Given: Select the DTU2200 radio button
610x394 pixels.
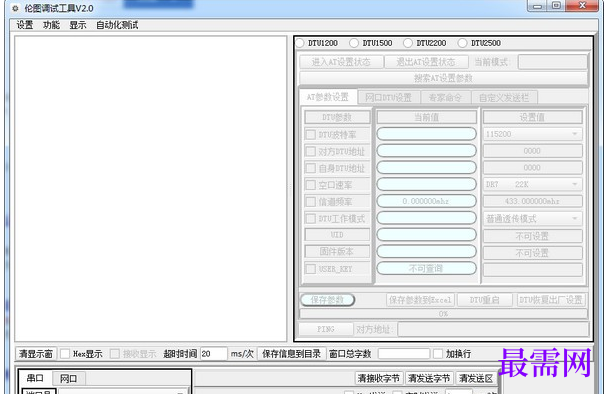Looking at the screenshot, I should click(x=408, y=43).
